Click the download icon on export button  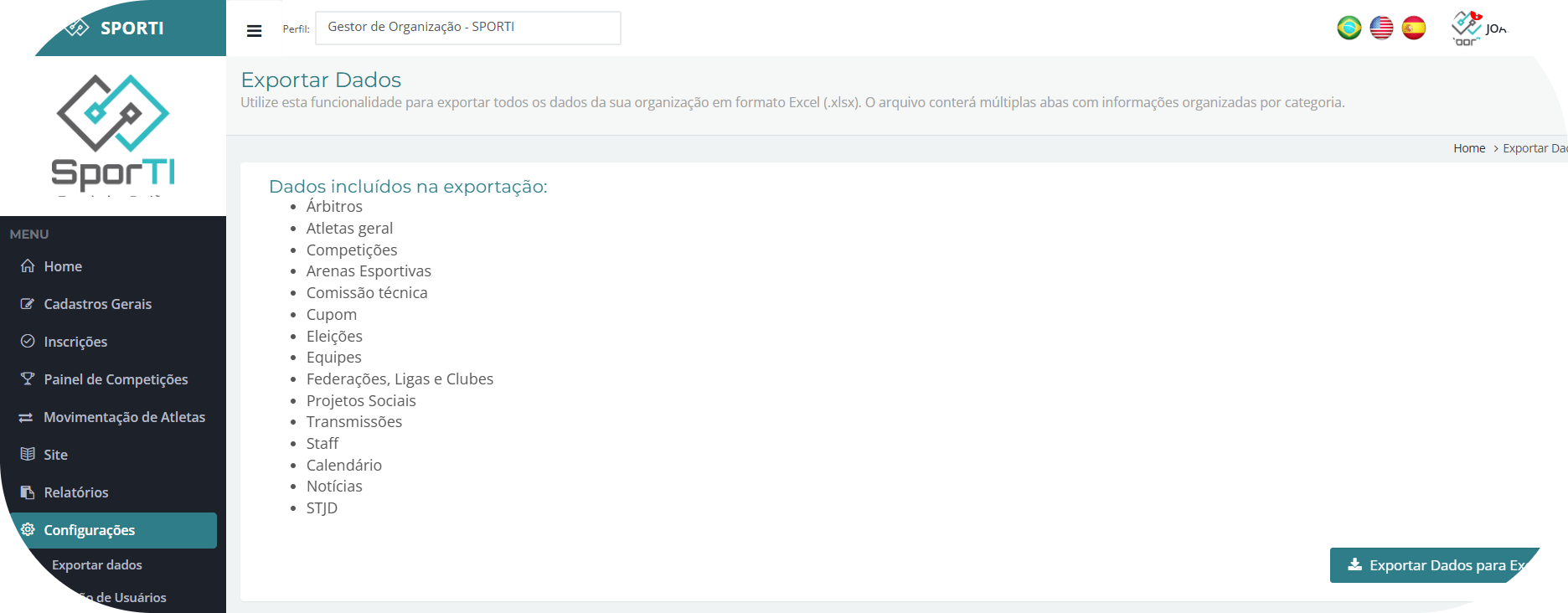point(1354,565)
